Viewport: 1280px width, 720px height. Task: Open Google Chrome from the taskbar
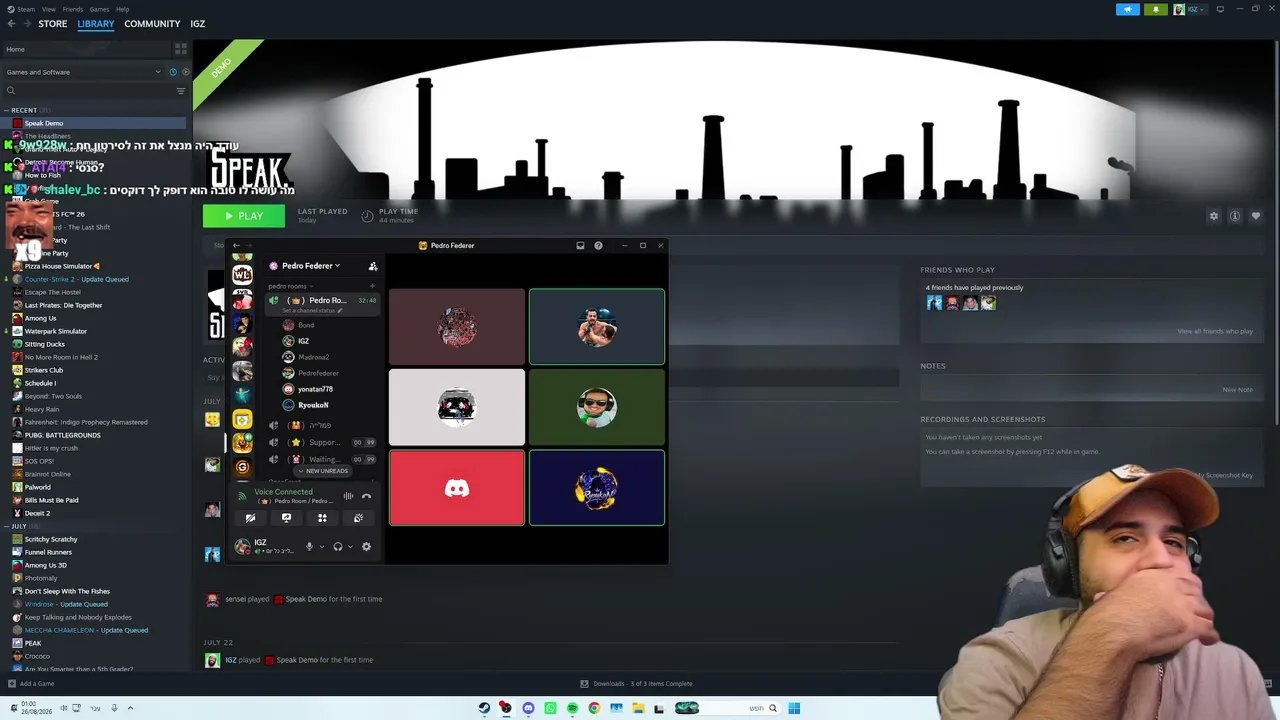pyautogui.click(x=594, y=708)
